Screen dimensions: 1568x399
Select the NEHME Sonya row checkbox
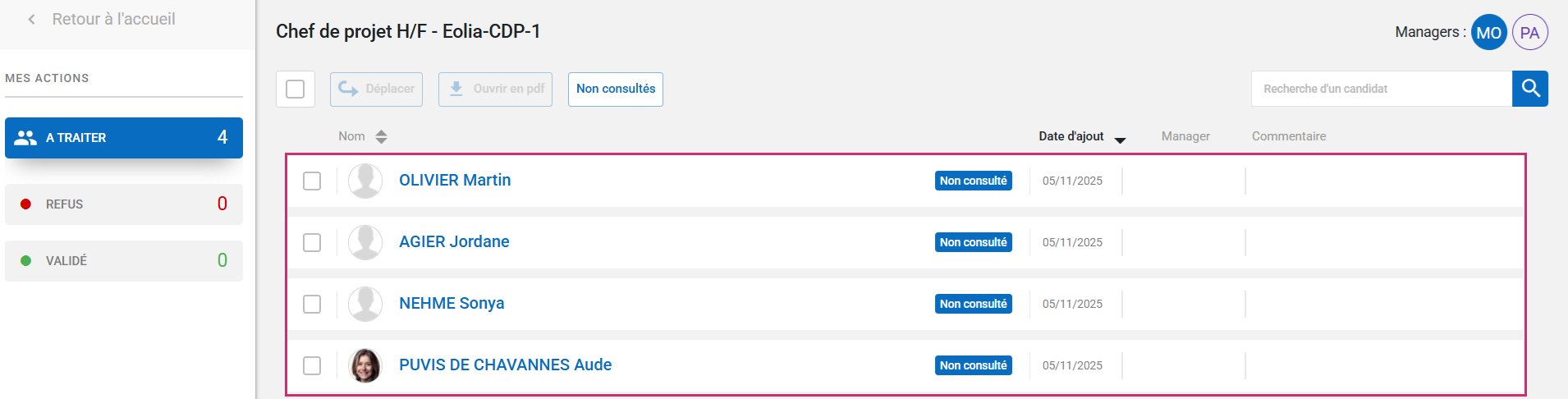tap(312, 304)
